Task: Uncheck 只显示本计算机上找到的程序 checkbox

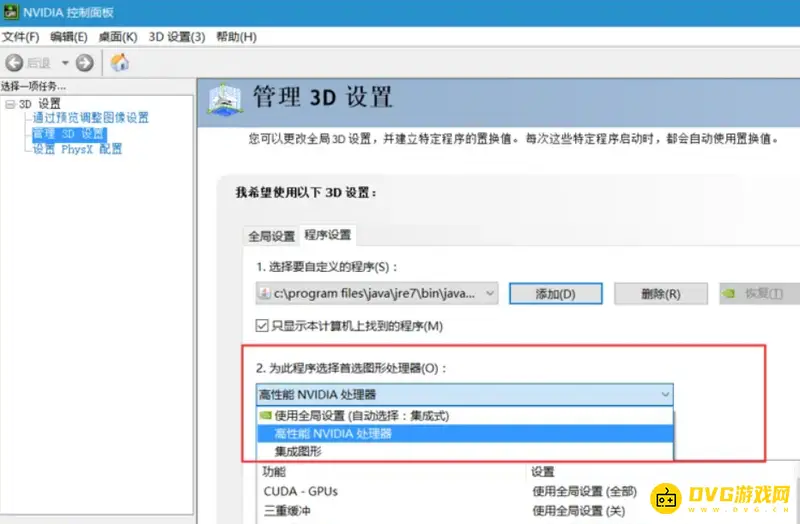Action: click(263, 326)
